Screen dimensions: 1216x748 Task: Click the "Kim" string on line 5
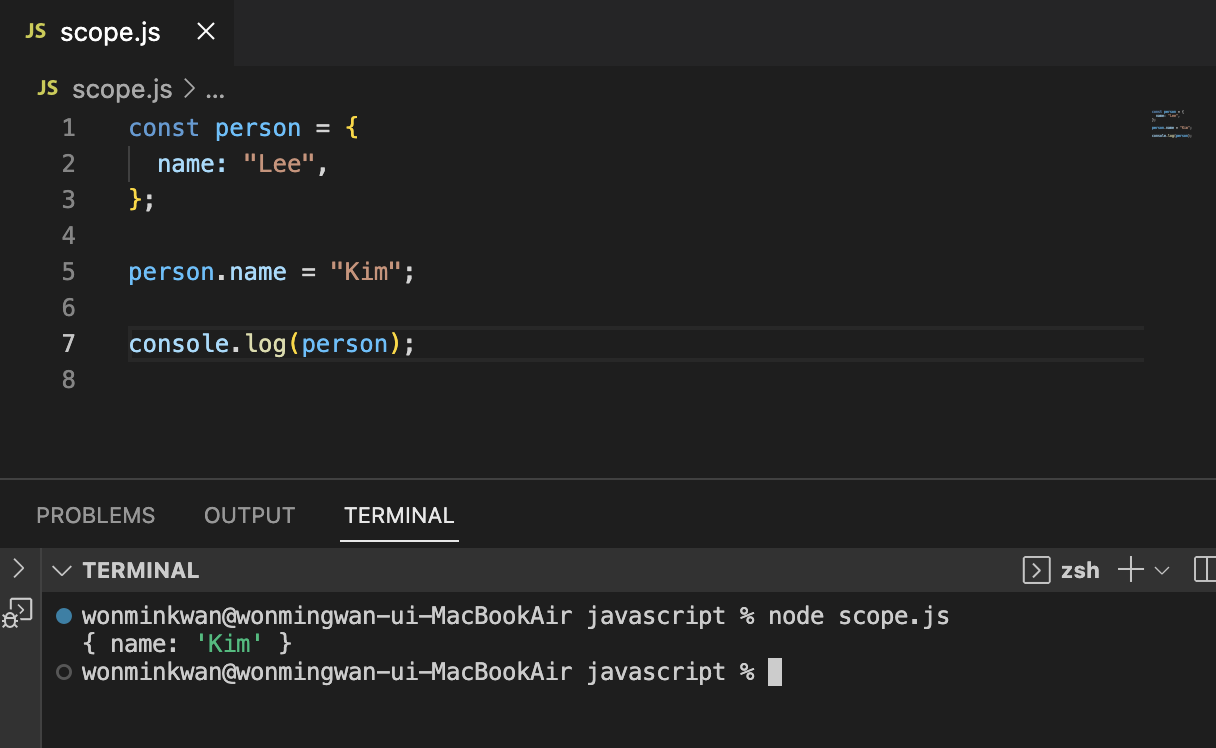click(366, 272)
